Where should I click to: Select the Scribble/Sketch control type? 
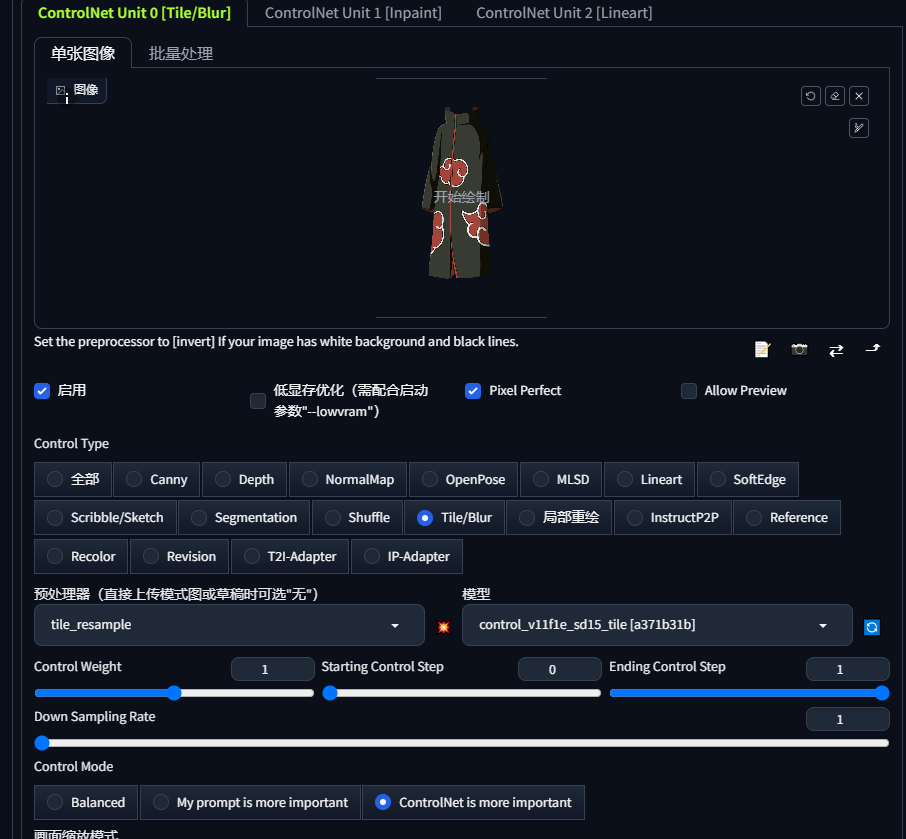[105, 518]
